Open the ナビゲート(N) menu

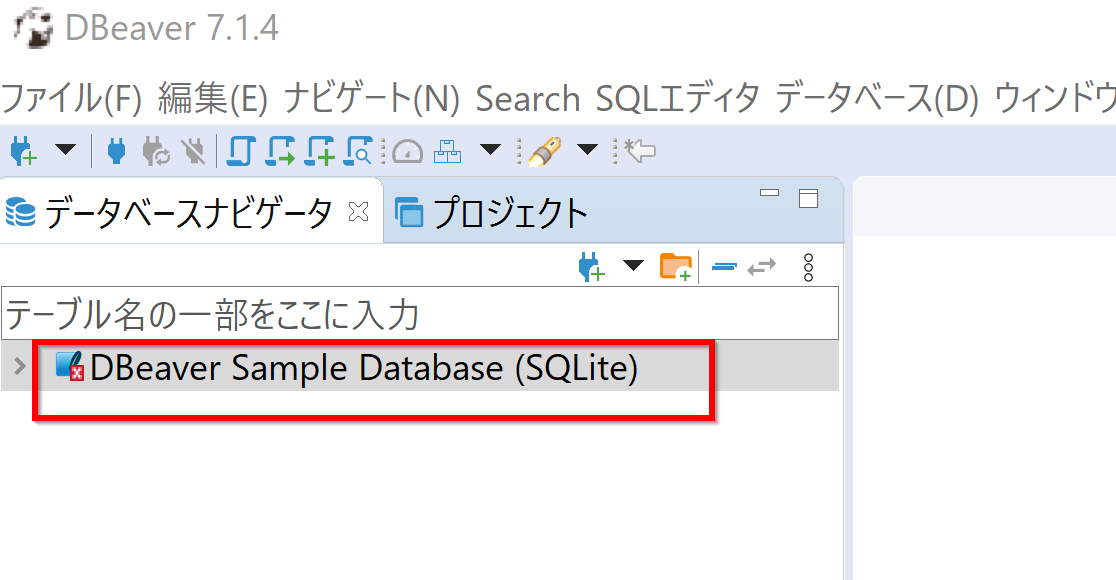point(371,98)
